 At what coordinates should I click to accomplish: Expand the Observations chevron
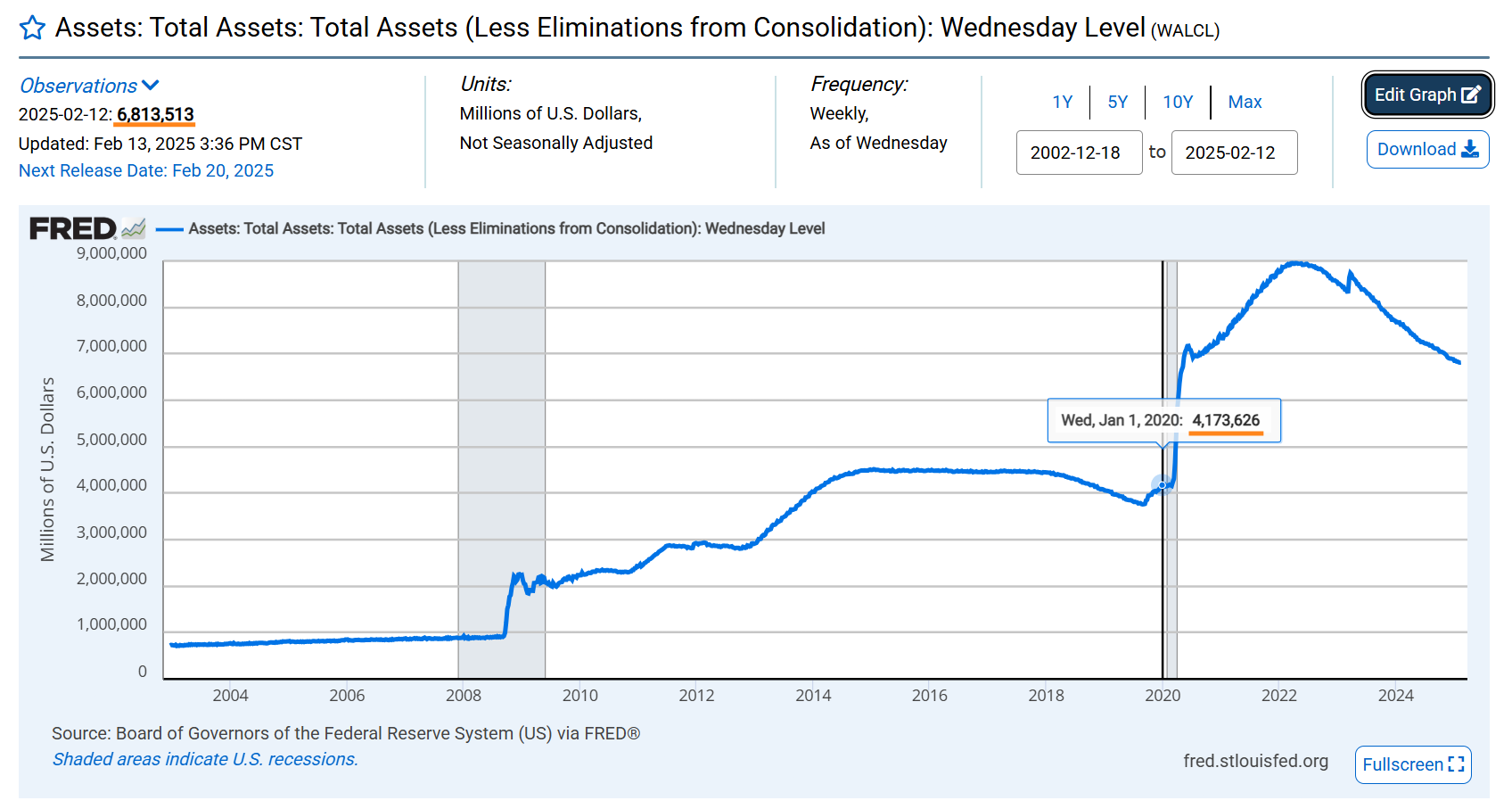point(151,86)
